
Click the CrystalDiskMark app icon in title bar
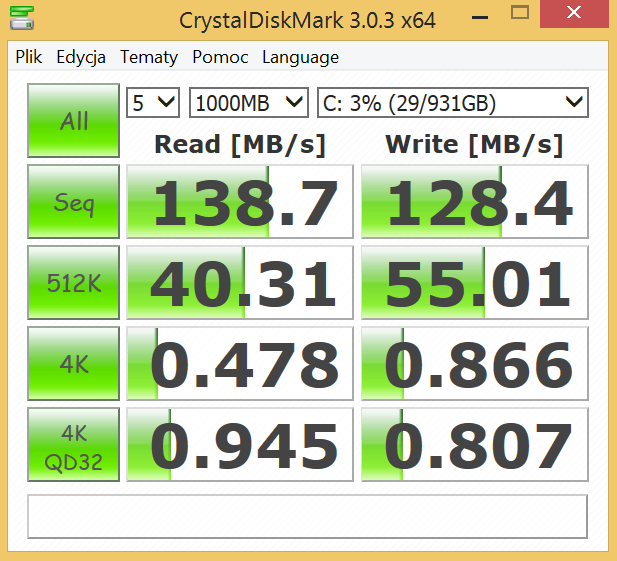22,18
